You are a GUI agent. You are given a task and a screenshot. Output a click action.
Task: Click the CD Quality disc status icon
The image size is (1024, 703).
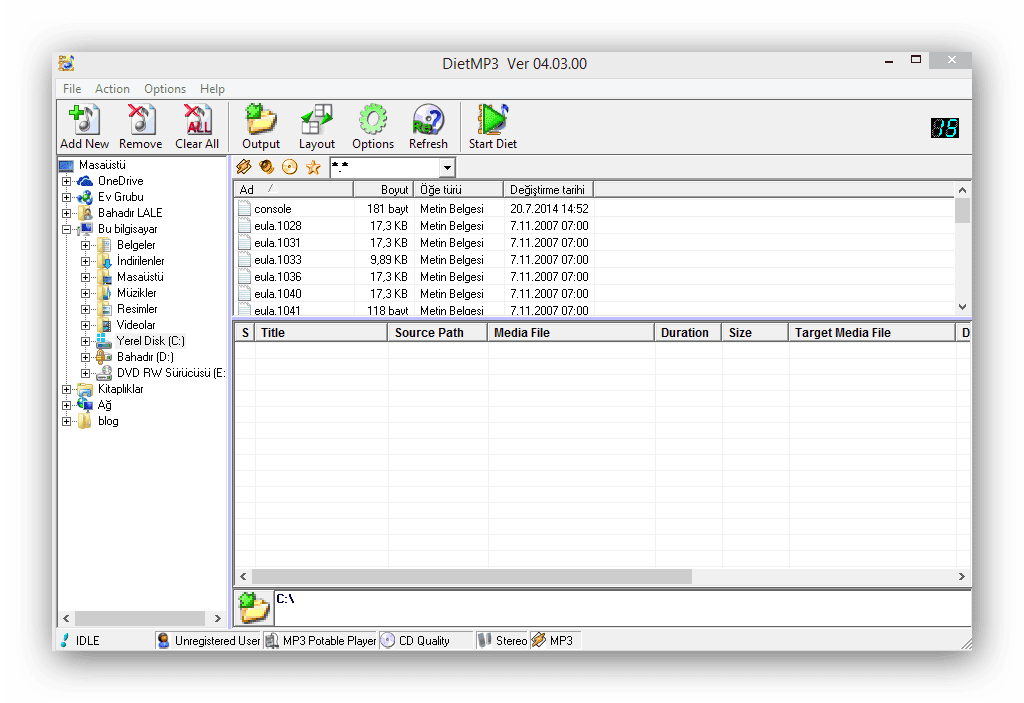point(387,640)
